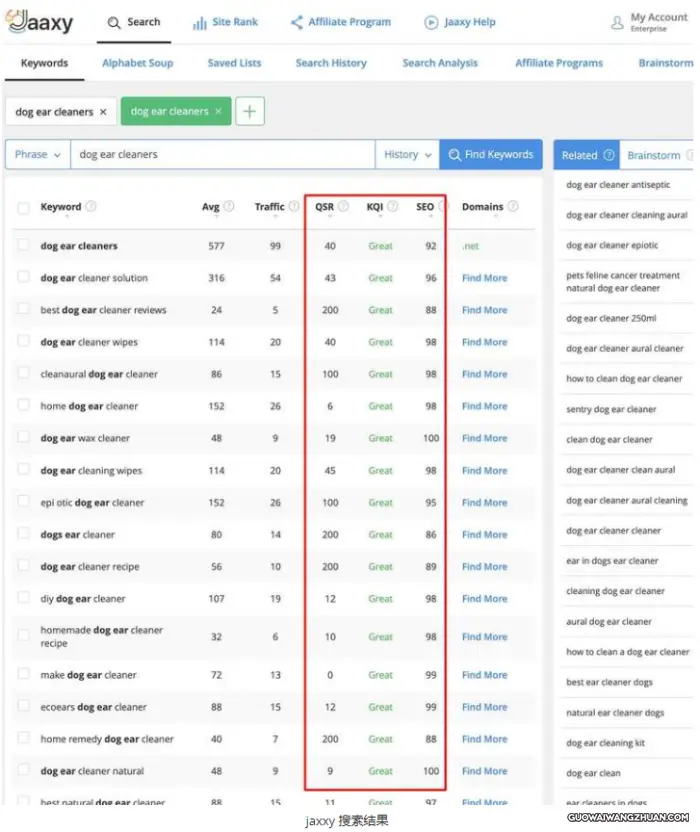Click the Affiliate Program share icon
The height and width of the screenshot is (832, 700).
point(297,22)
